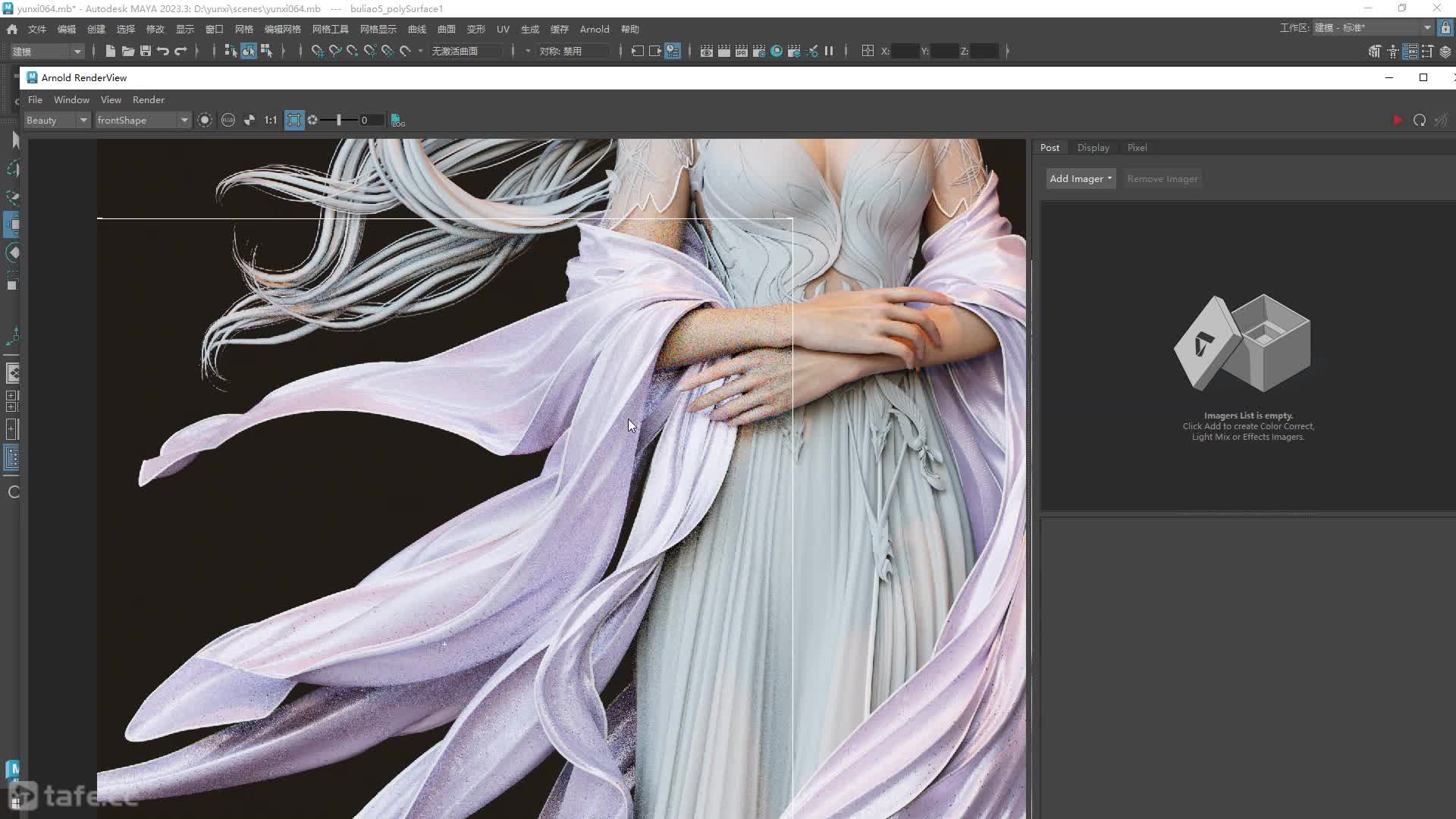The width and height of the screenshot is (1456, 819).
Task: Click the Y coordinate input field
Action: (x=944, y=51)
